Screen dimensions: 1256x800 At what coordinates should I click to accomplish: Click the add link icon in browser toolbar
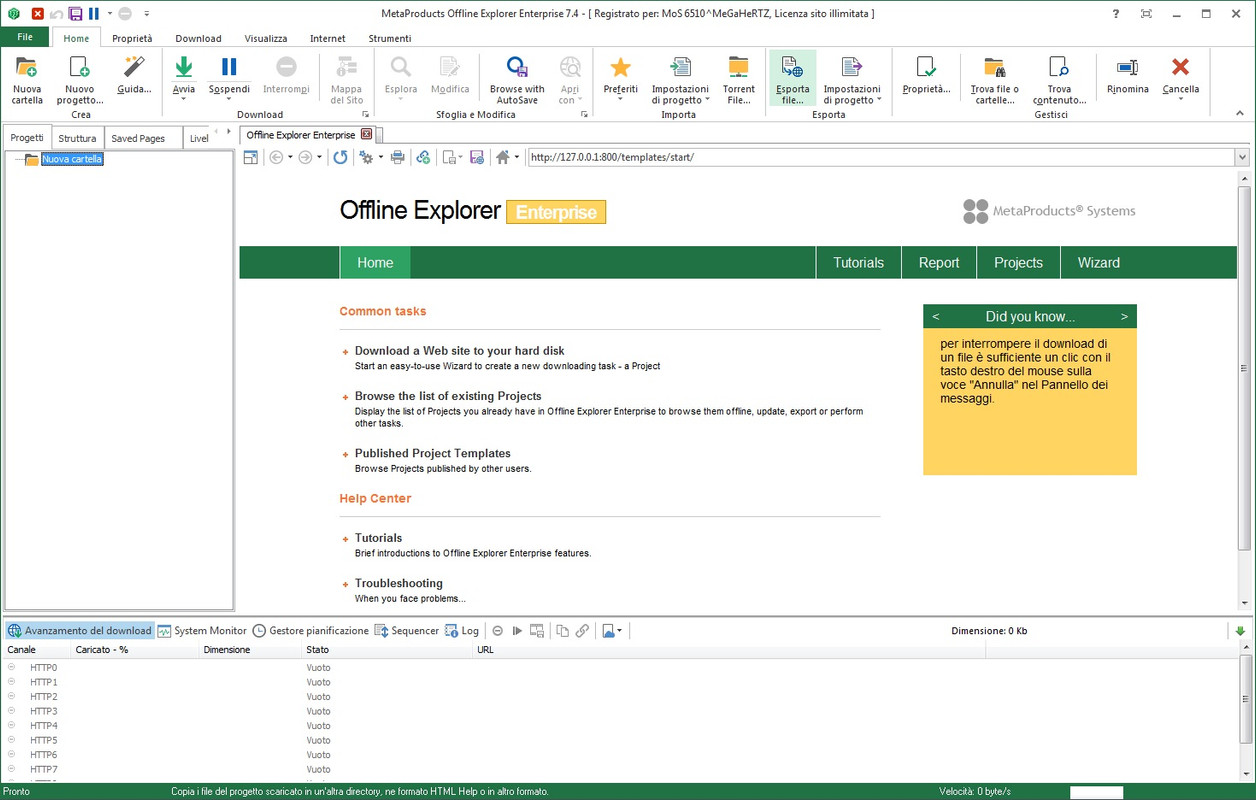pos(423,157)
